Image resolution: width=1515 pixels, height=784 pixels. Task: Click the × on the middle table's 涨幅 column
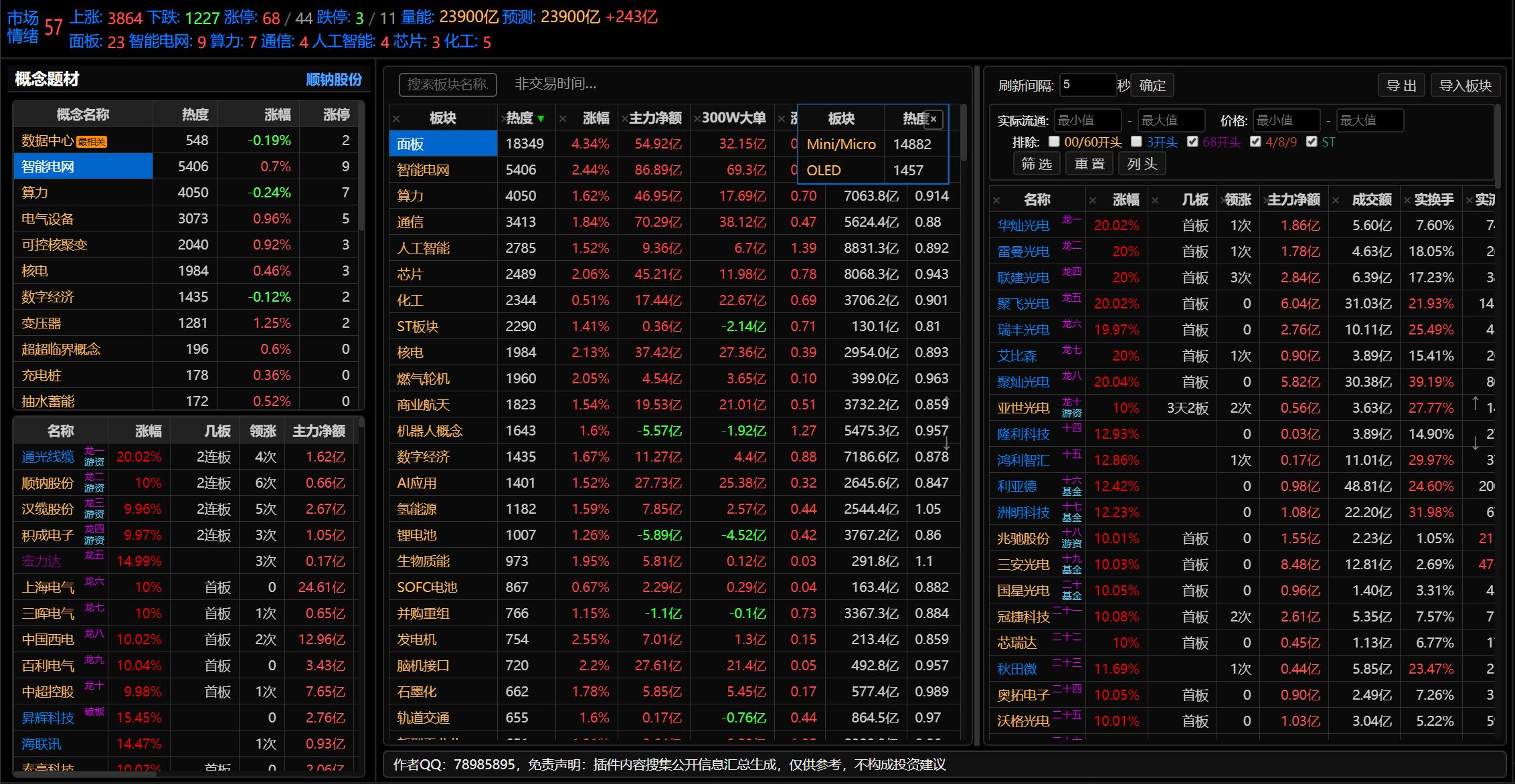563,119
